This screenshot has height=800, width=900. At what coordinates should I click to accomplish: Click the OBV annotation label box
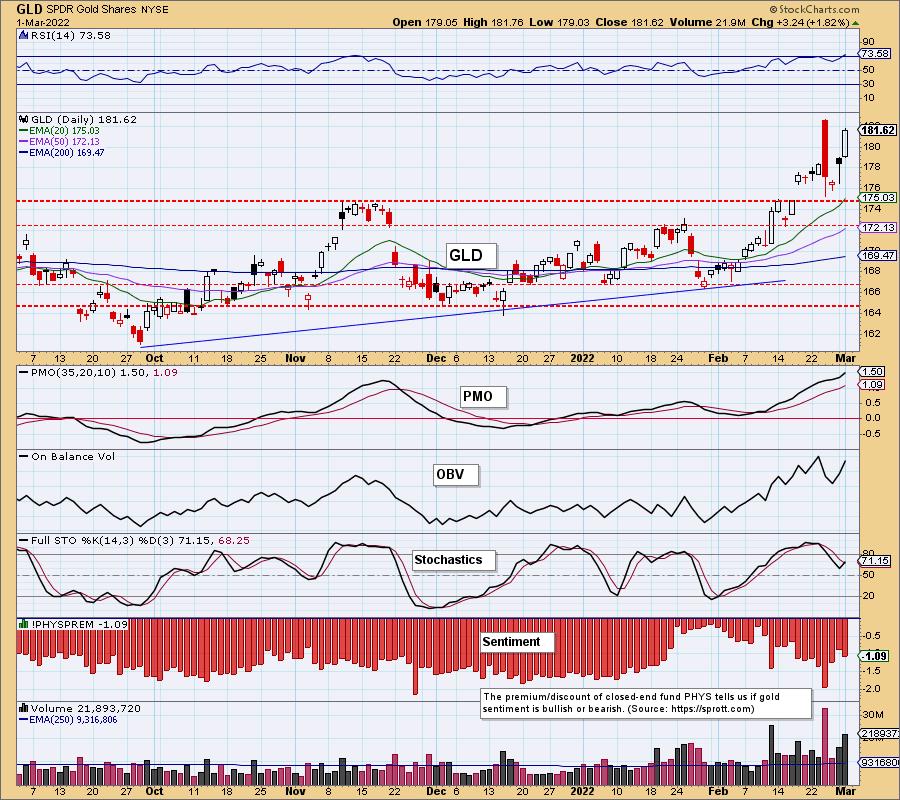(x=456, y=475)
